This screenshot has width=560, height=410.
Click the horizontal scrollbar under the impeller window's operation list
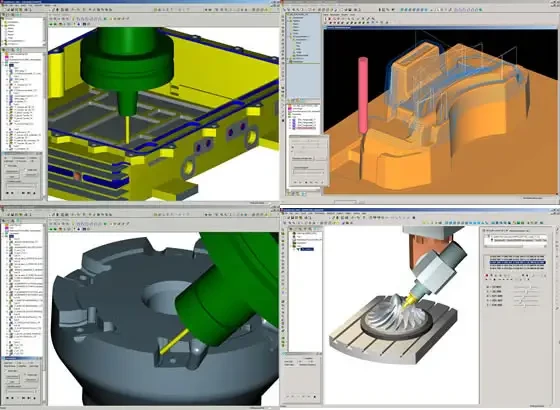(514, 246)
